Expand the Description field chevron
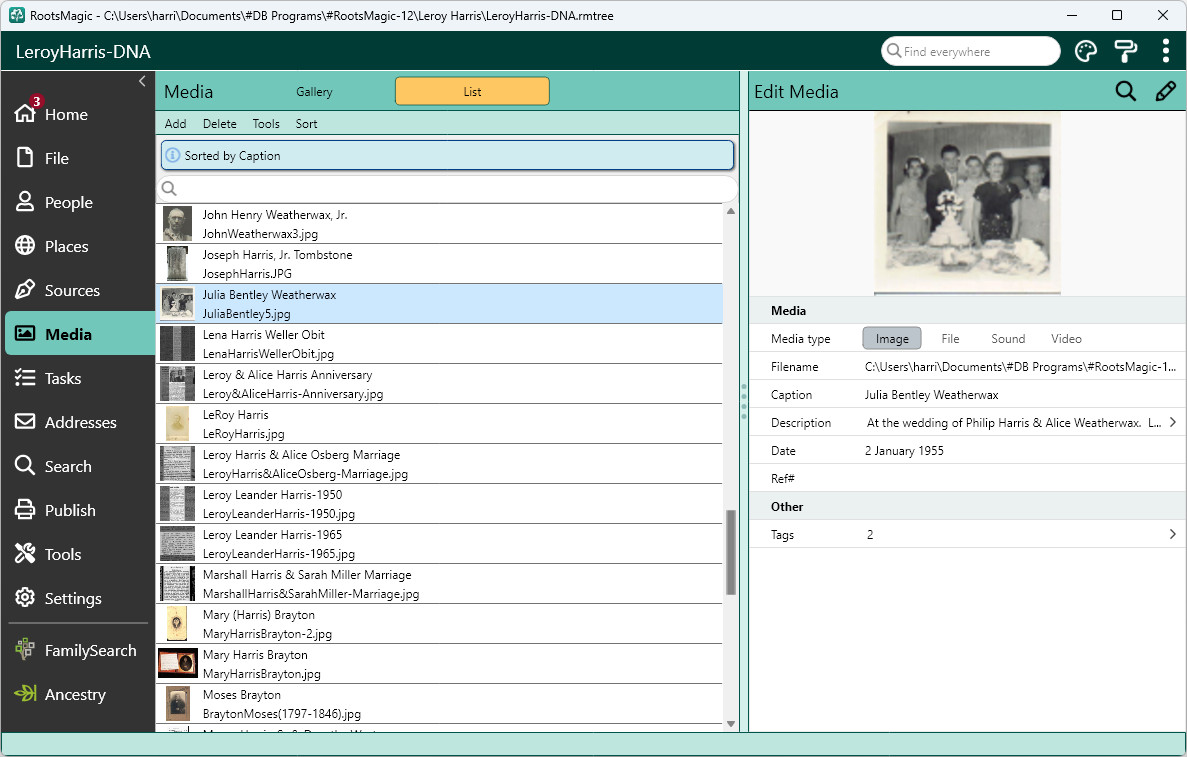The width and height of the screenshot is (1187, 757). pyautogui.click(x=1173, y=422)
